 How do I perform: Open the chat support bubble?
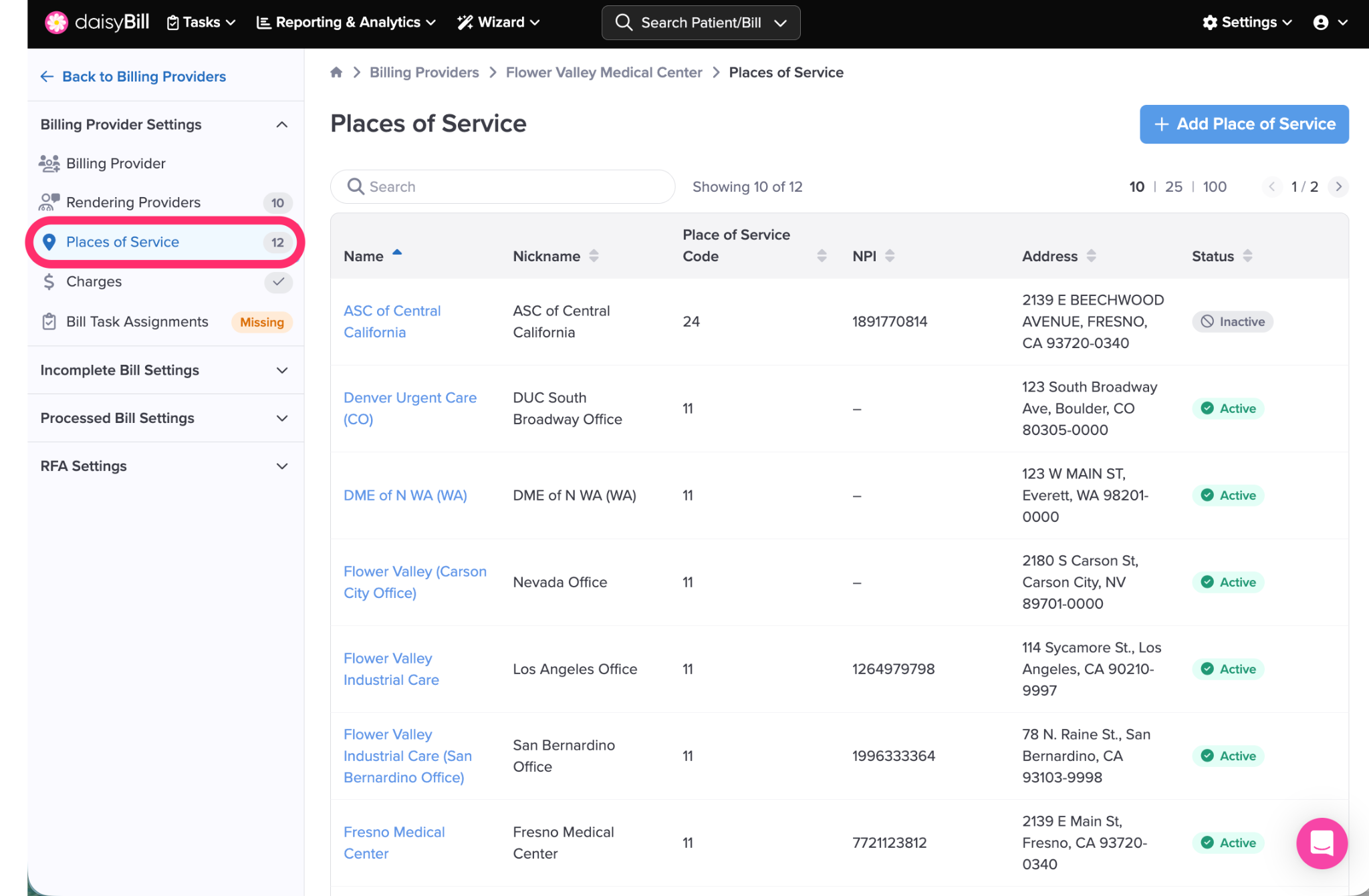[x=1322, y=843]
